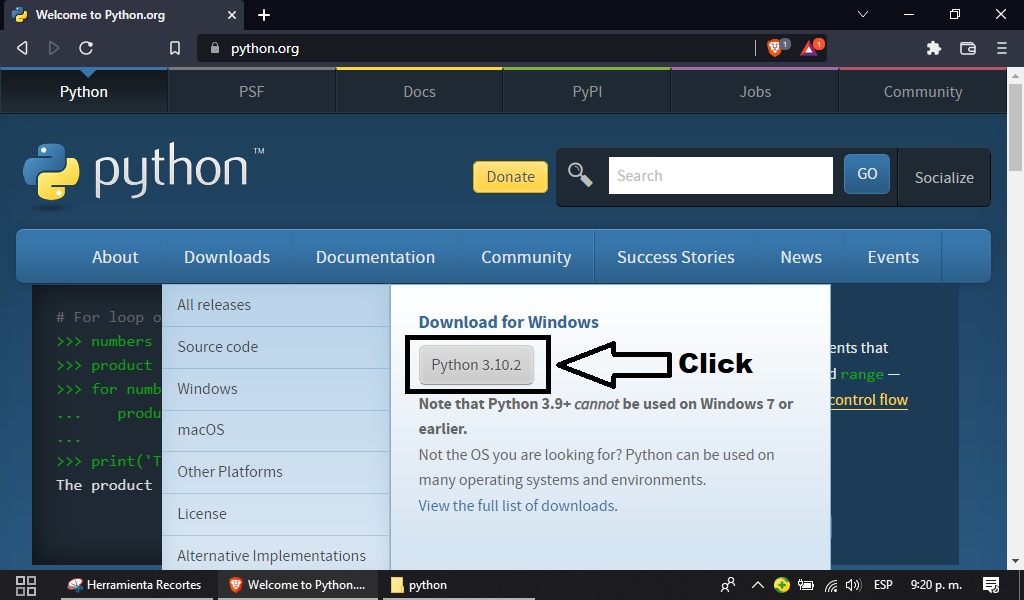1024x600 pixels.
Task: Open the About navigation menu
Action: pyautogui.click(x=115, y=257)
